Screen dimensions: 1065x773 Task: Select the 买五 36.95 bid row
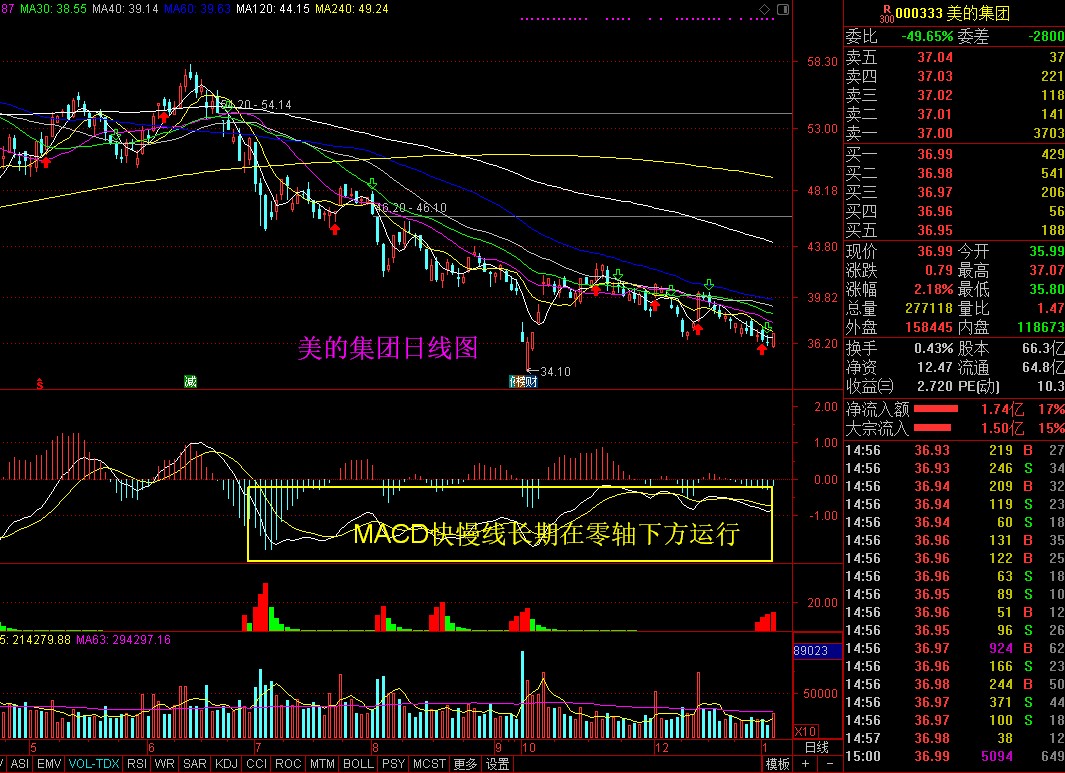(954, 230)
